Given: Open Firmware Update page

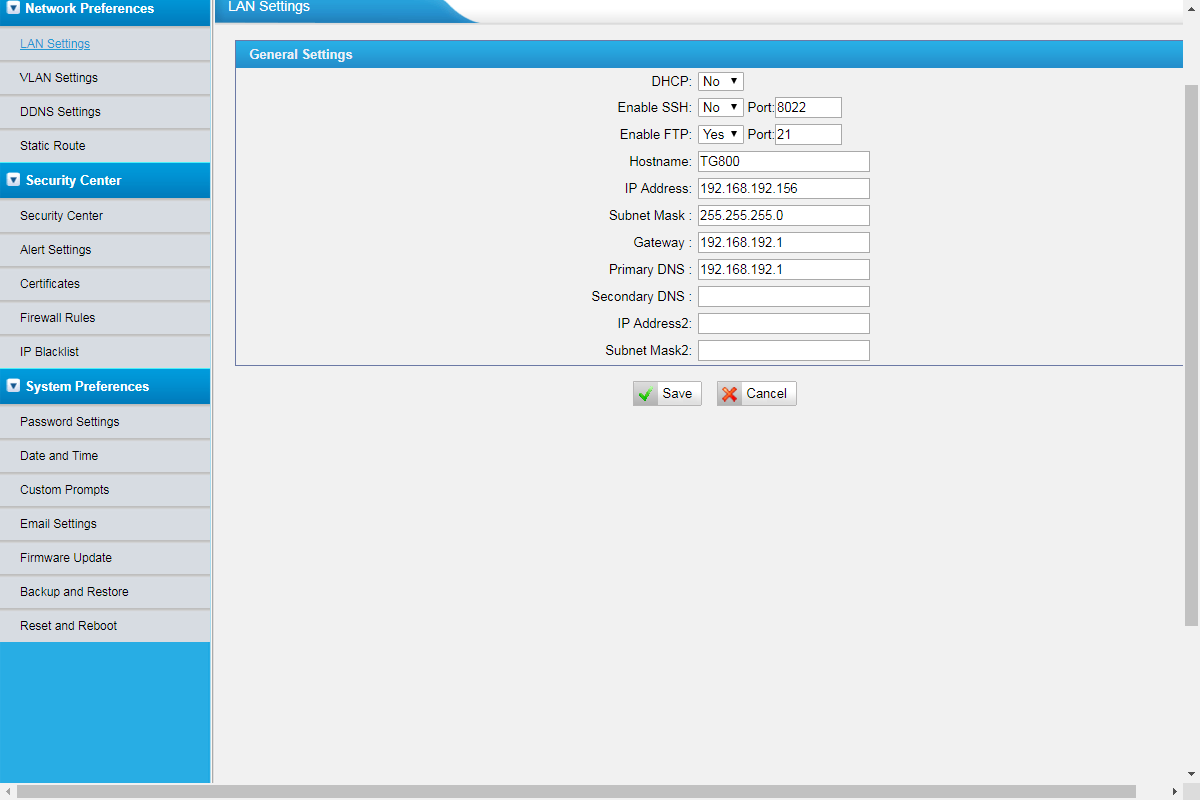Looking at the screenshot, I should point(66,558).
